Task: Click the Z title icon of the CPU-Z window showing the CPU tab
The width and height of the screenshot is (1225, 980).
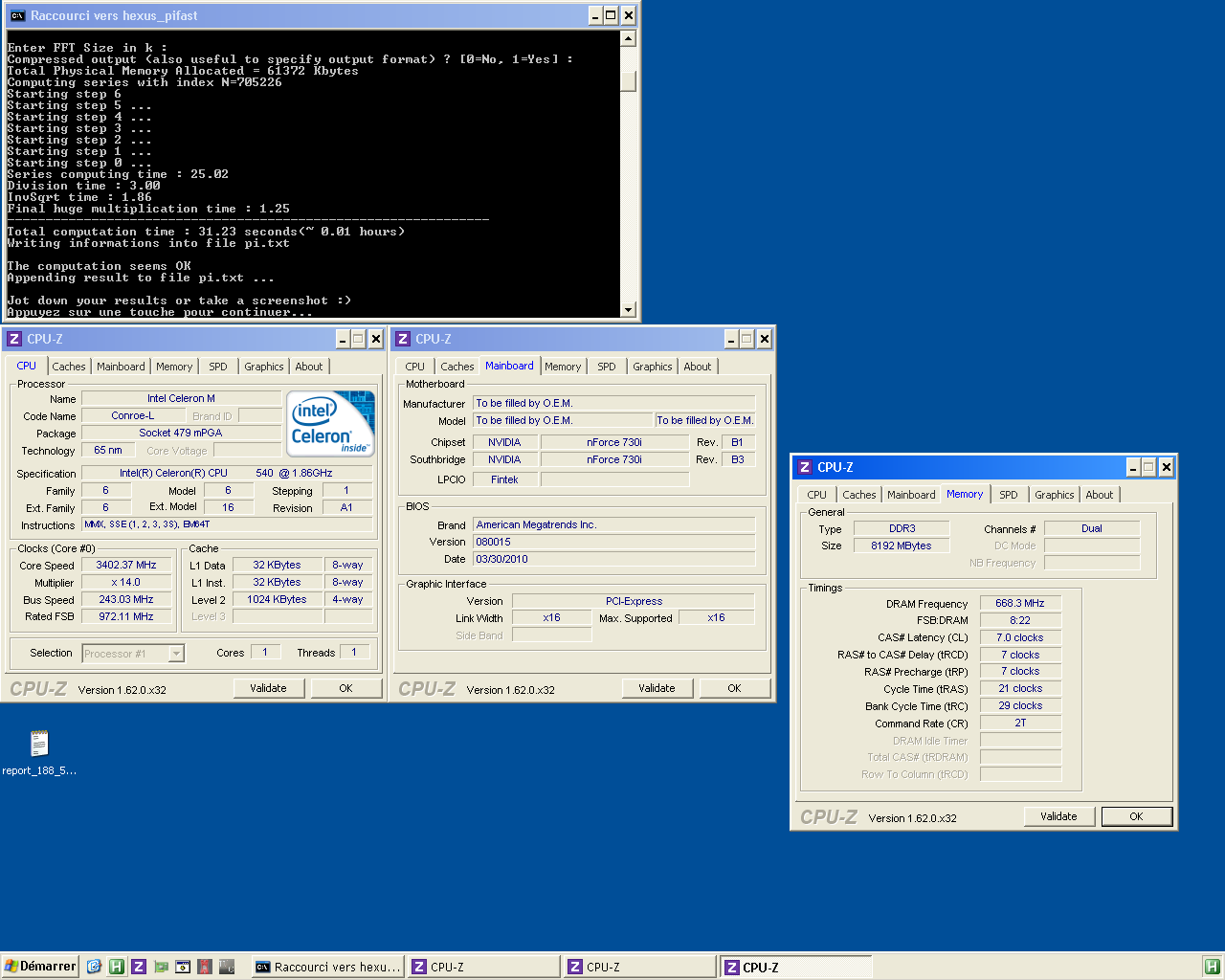Action: [x=14, y=339]
